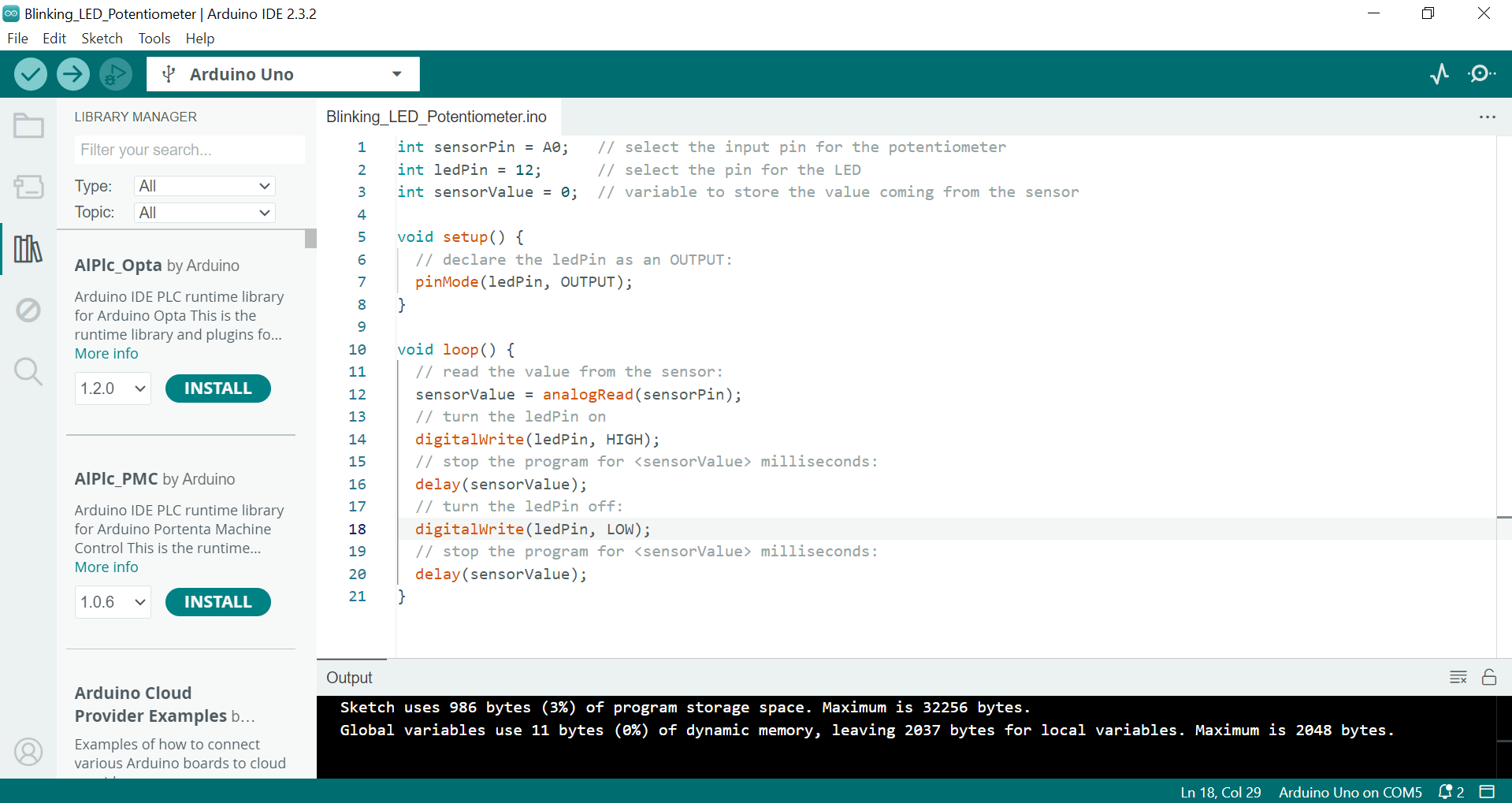Open More info for AIPlc_PMC
The image size is (1512, 803).
click(106, 567)
